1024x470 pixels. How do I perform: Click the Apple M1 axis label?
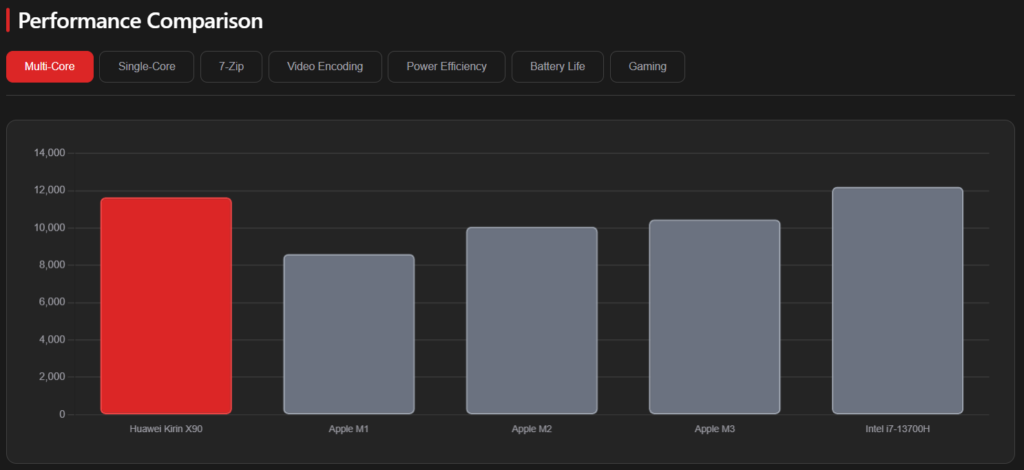pos(349,430)
